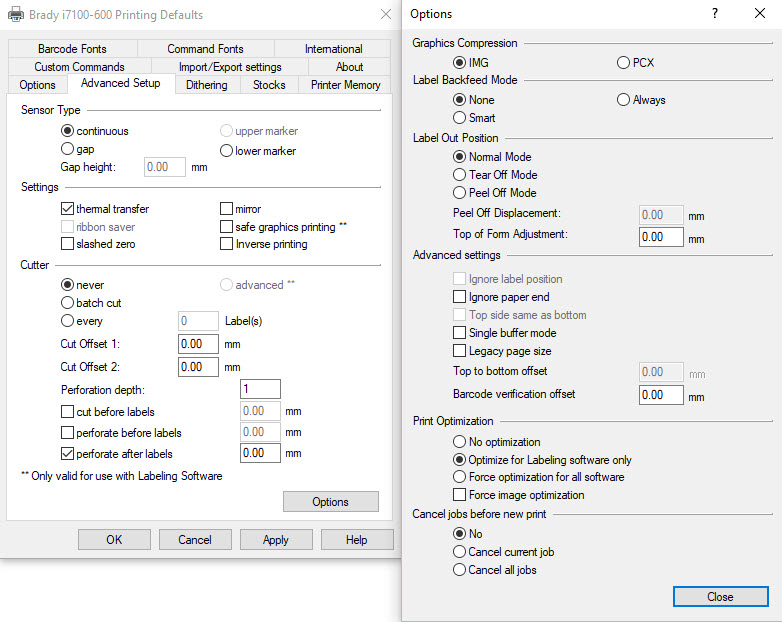Click the Apply button
The width and height of the screenshot is (782, 622).
pos(276,540)
